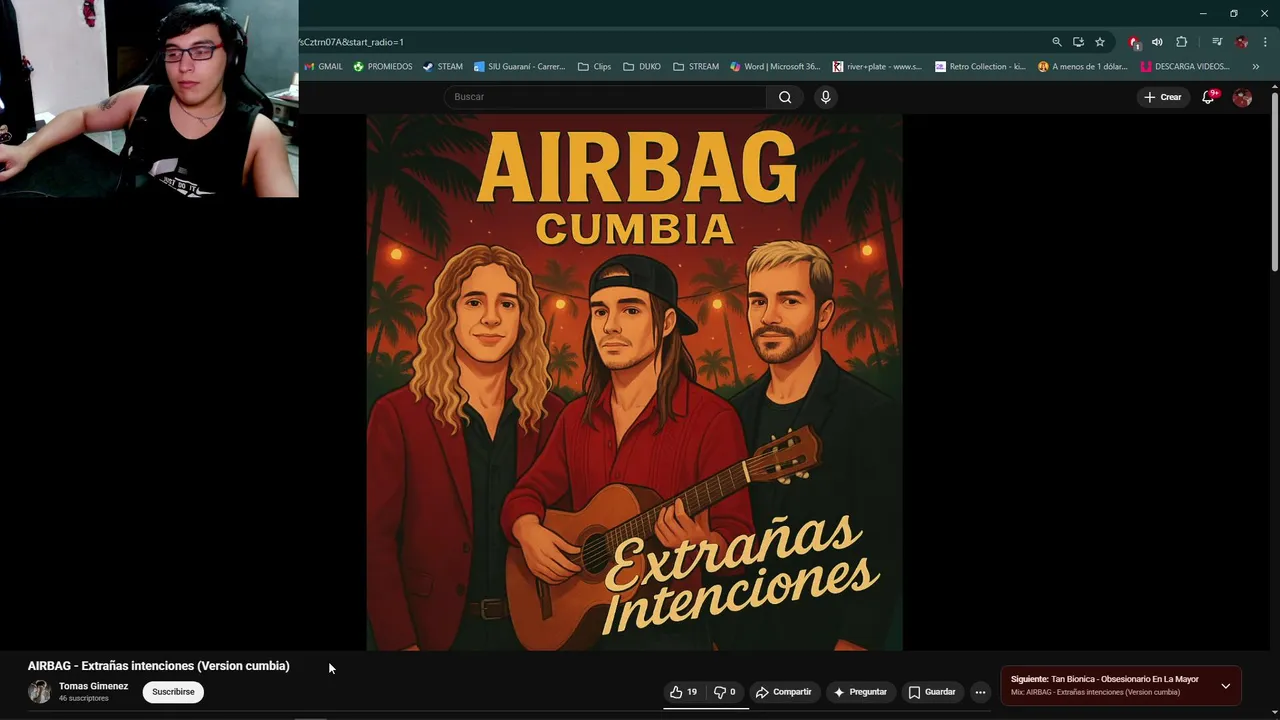Viewport: 1280px width, 720px height.
Task: Open YouTube account avatar menu
Action: pos(1242,97)
